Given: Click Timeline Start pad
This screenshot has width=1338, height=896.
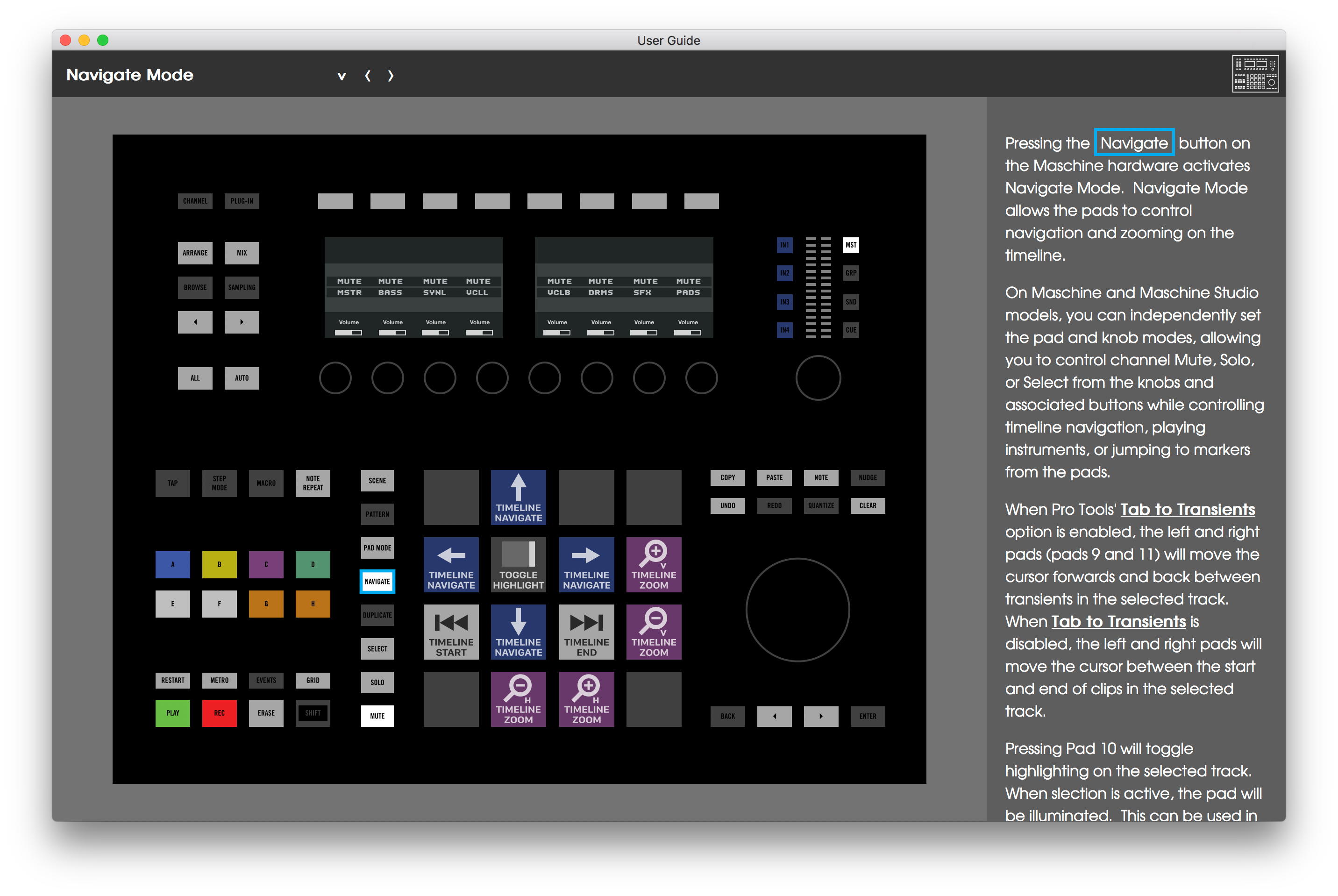Looking at the screenshot, I should tap(451, 632).
